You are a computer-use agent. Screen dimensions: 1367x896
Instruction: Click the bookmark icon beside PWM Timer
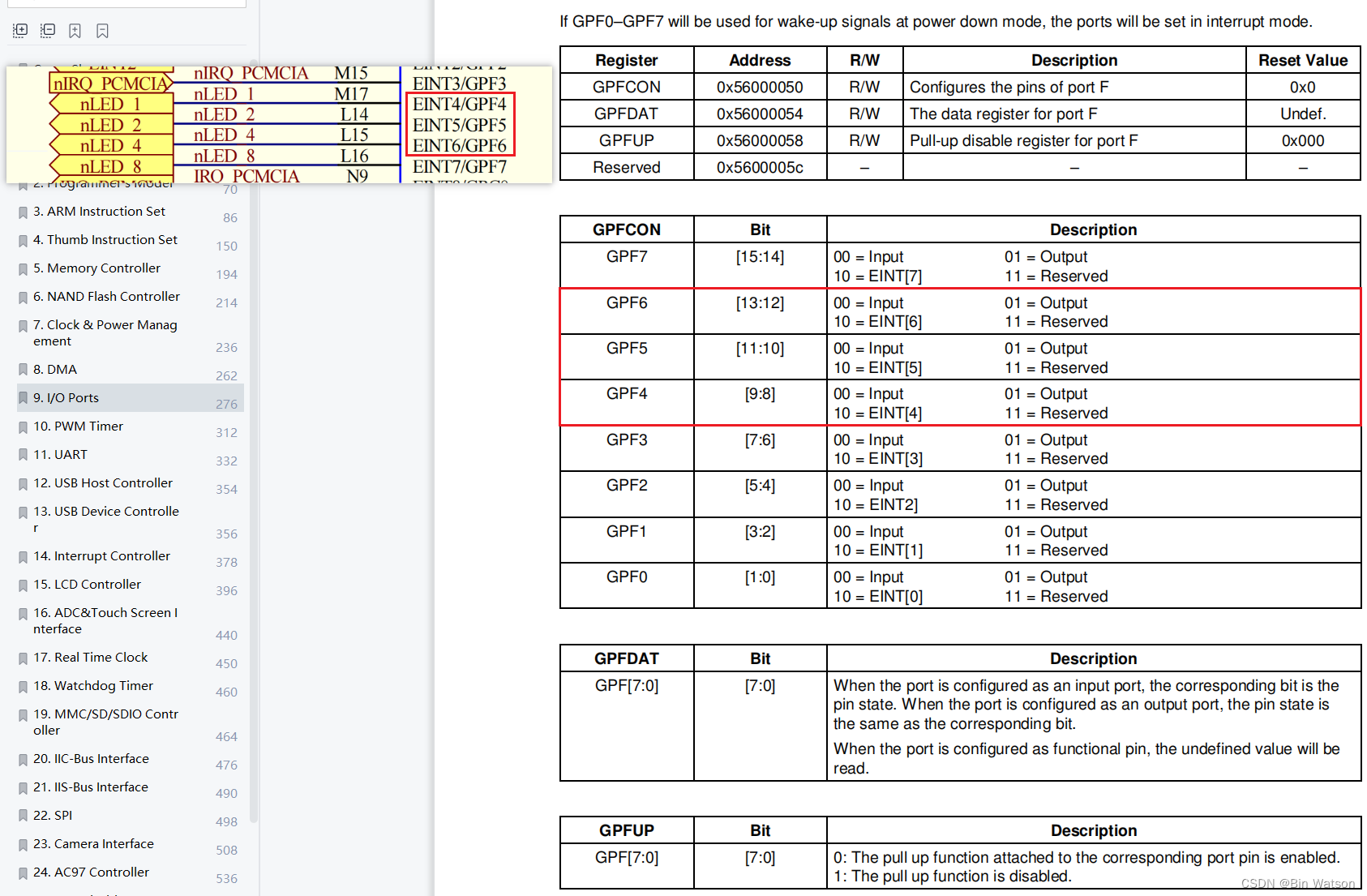click(x=23, y=427)
